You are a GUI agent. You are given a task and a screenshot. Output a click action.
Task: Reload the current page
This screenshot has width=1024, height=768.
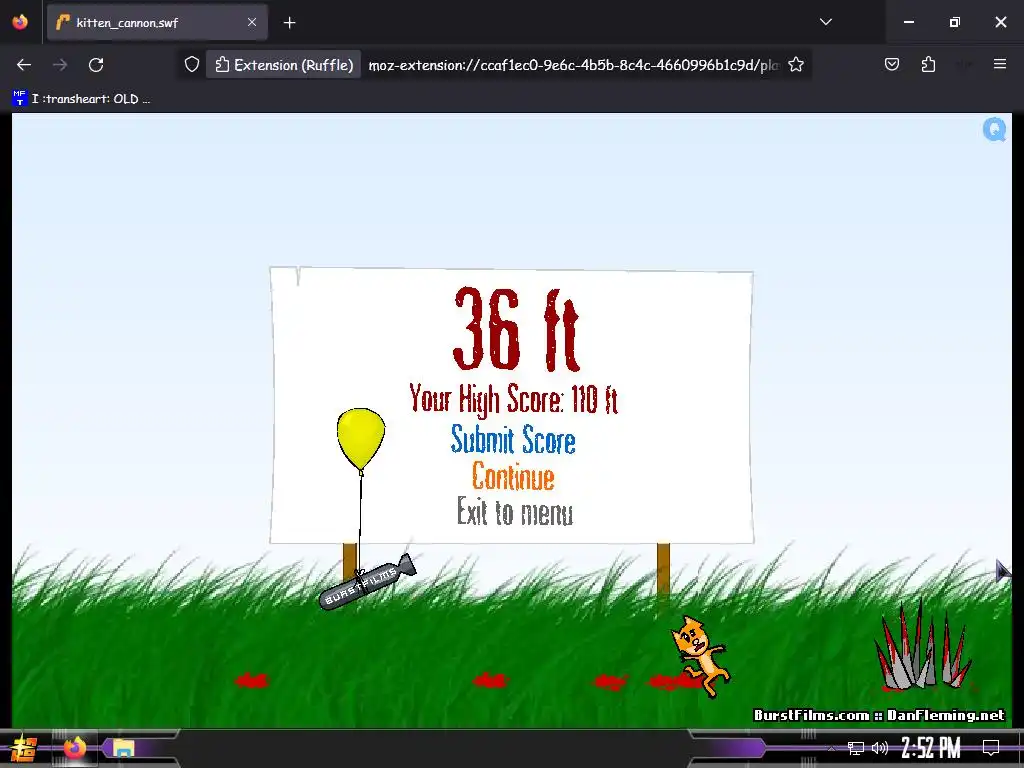pos(96,65)
